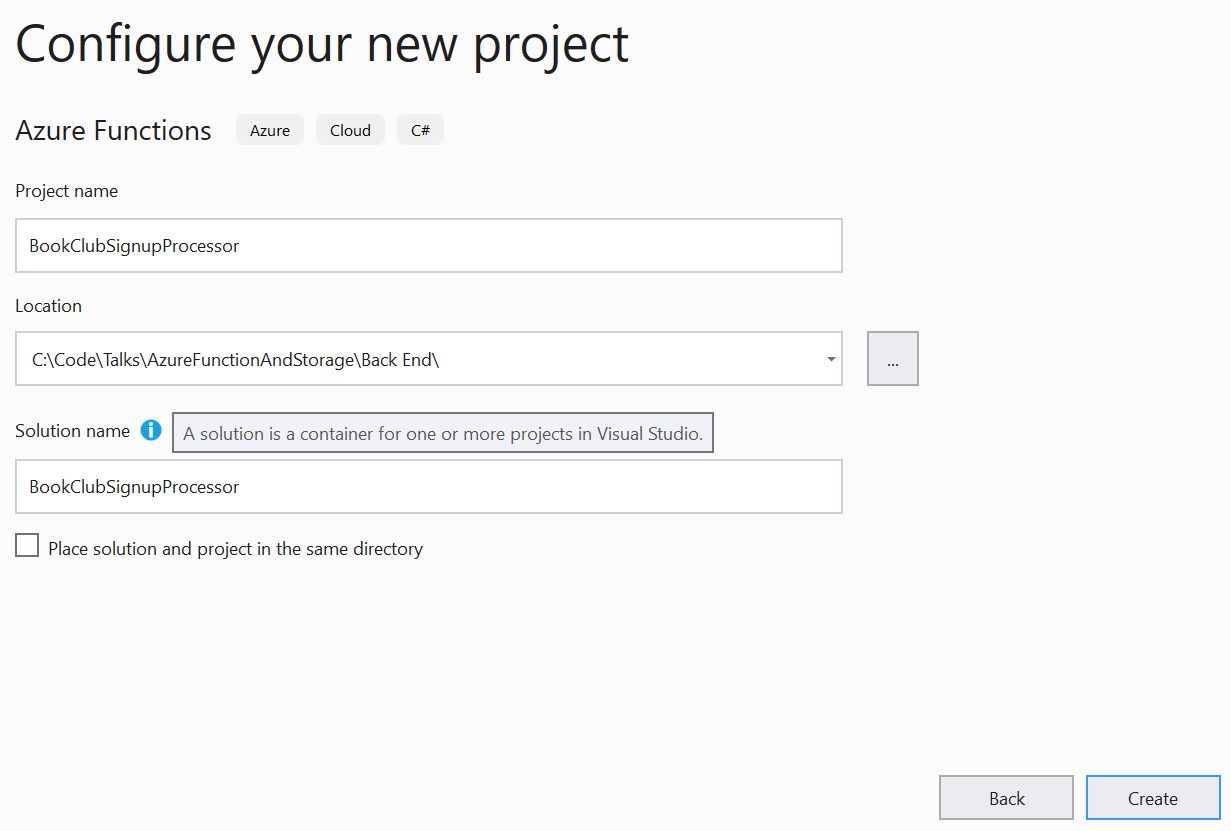
Task: Select the BookClubSignupProcessor project name text
Action: (133, 245)
